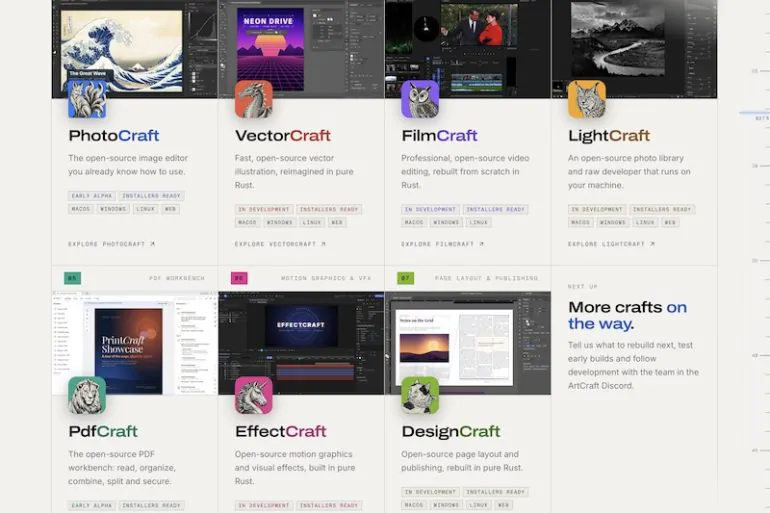The width and height of the screenshot is (770, 513).
Task: Click Installers Ready tag under LightCraft
Action: (662, 210)
